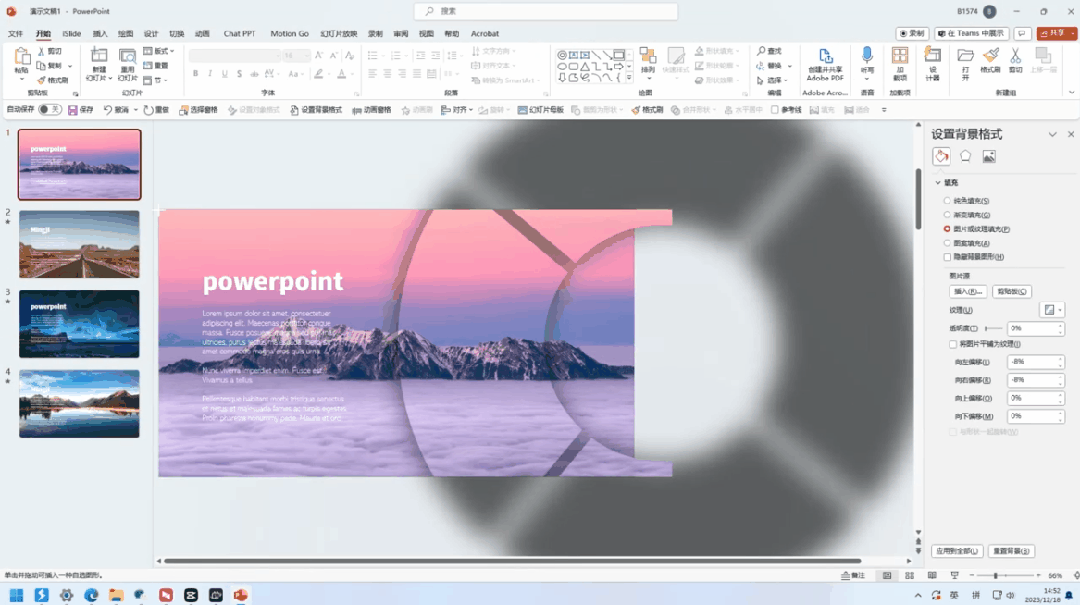Click the Save (保存) icon in the quick access bar

tap(72, 110)
